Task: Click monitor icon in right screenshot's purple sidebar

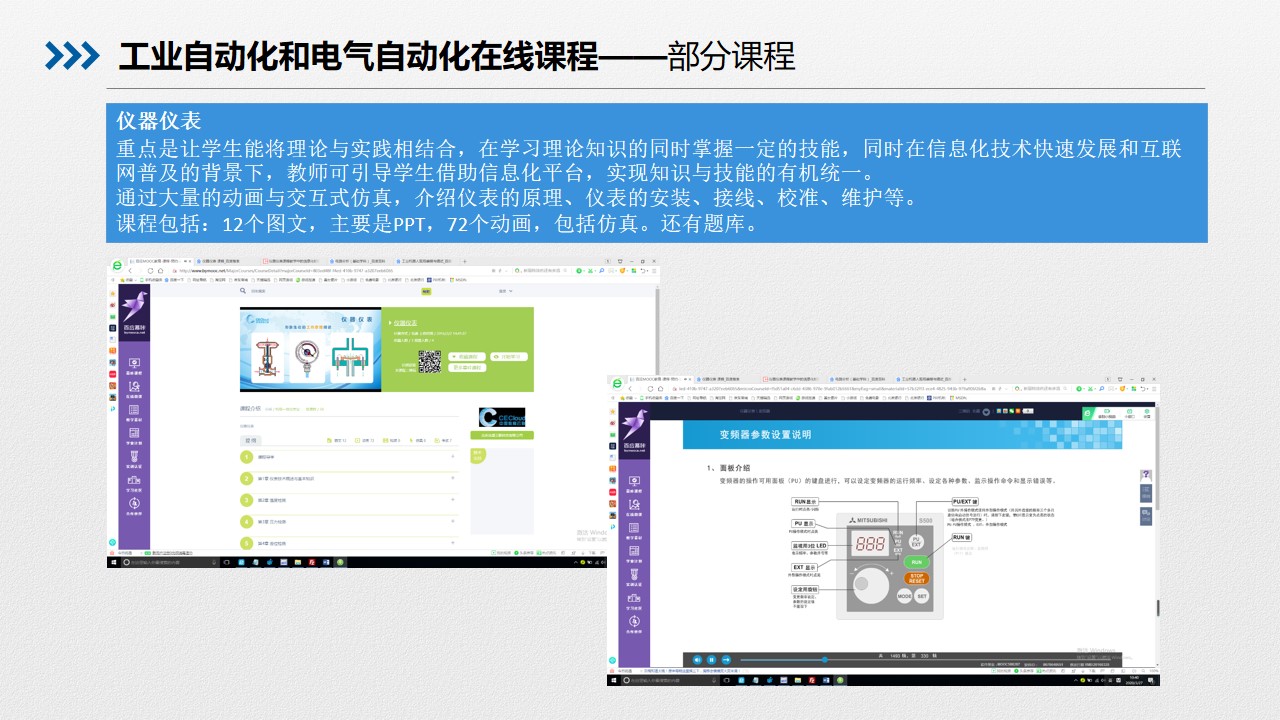Action: coord(634,480)
